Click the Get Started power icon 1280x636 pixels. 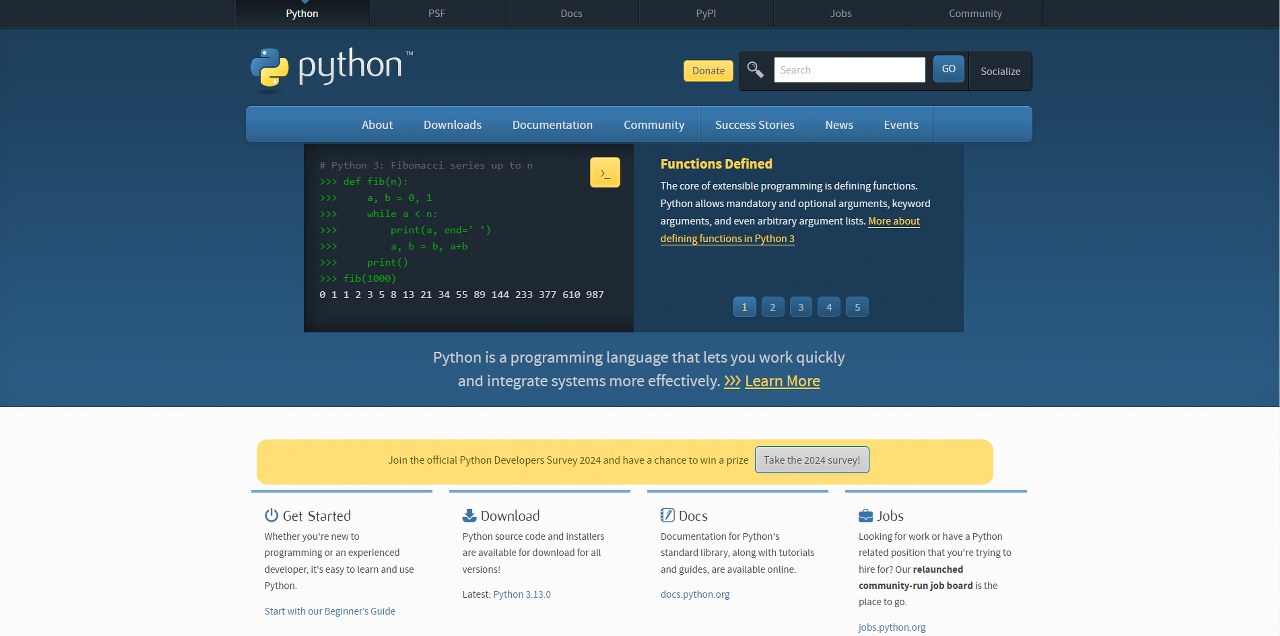(x=271, y=516)
